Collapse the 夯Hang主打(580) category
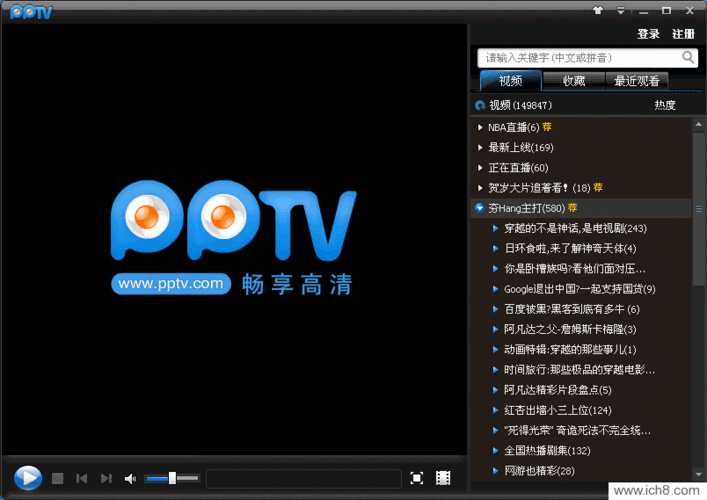 click(480, 208)
